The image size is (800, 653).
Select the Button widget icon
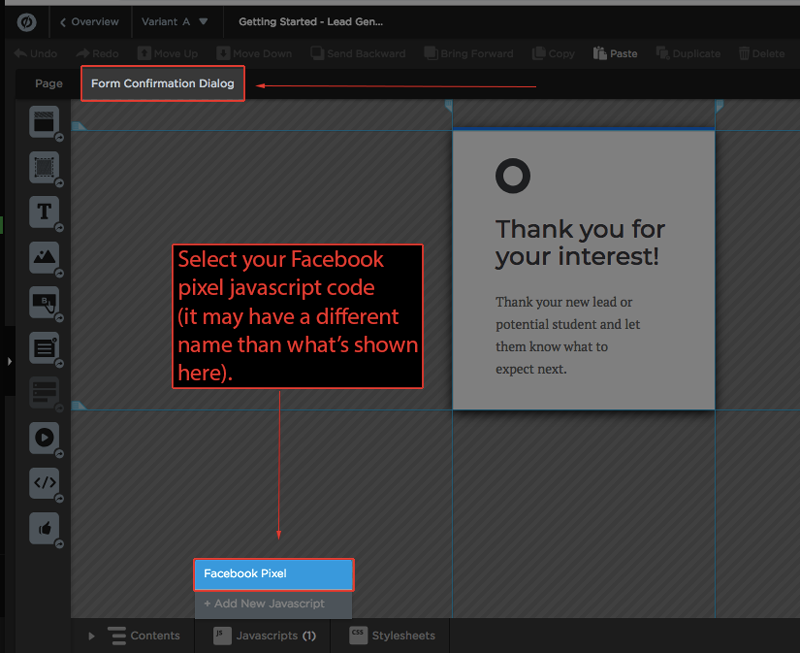[x=44, y=303]
